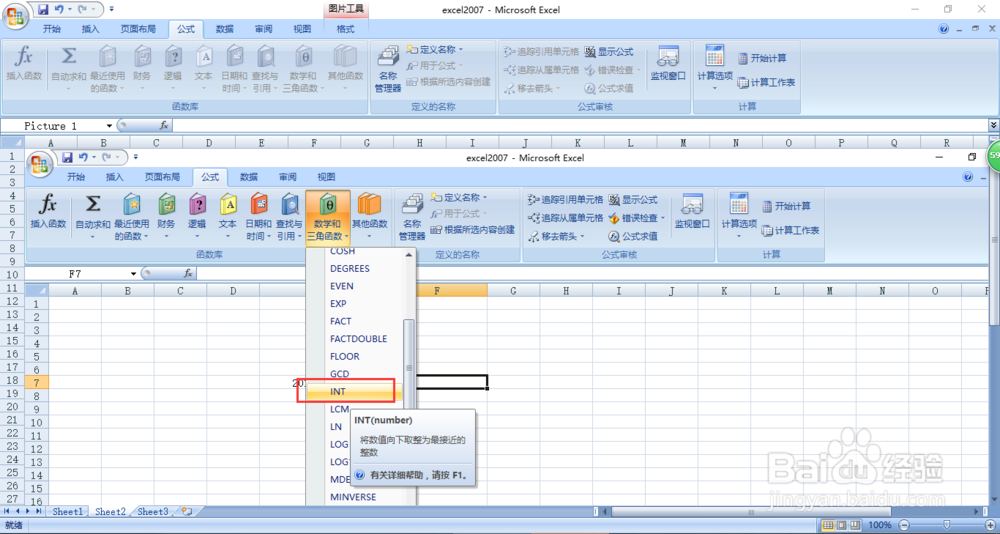Image resolution: width=1000 pixels, height=534 pixels.
Task: Select DEGREES in the pictured function list
Action: 349,269
